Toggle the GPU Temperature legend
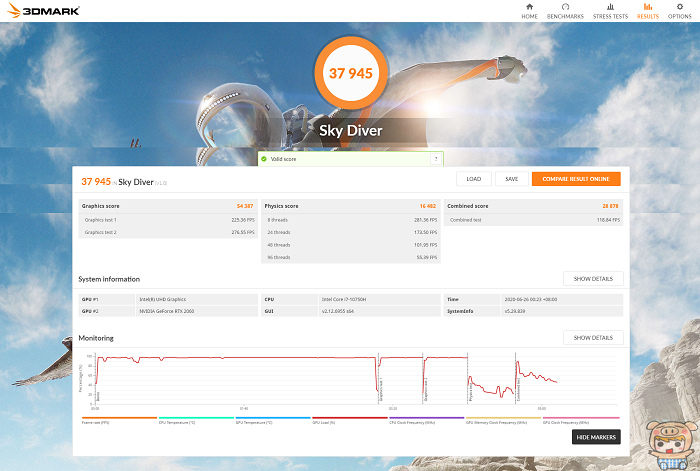The width and height of the screenshot is (700, 471). point(273,420)
